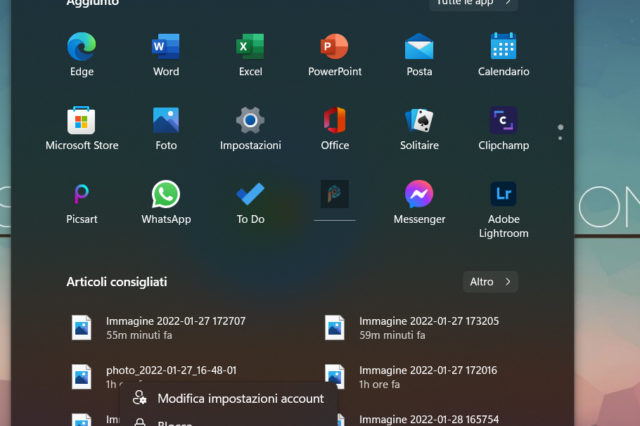Open Impostazioni settings gear
This screenshot has height=426, width=640.
pos(250,128)
